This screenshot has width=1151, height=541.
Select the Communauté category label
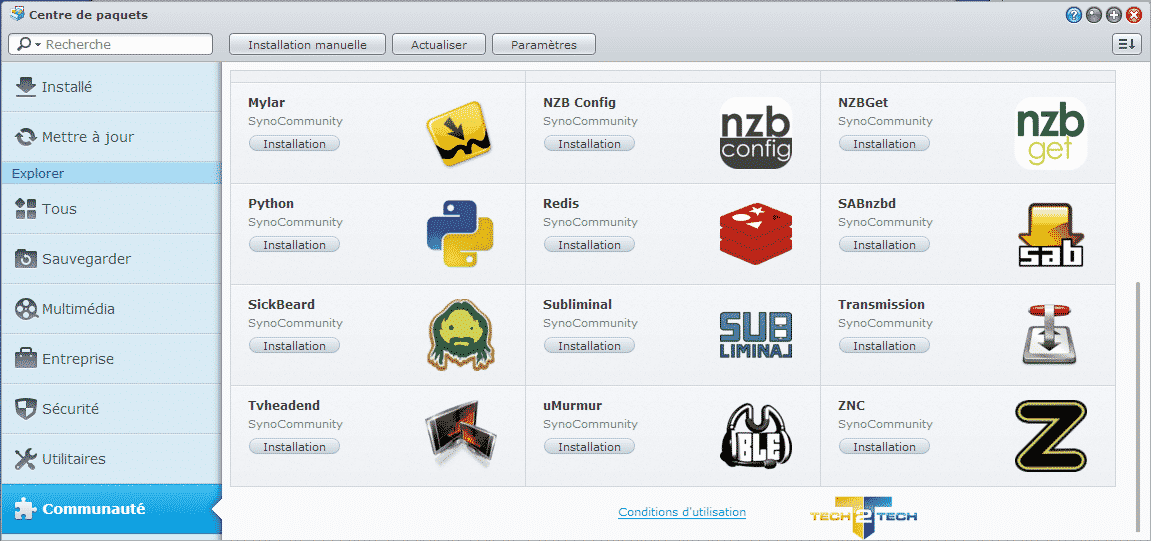[94, 509]
